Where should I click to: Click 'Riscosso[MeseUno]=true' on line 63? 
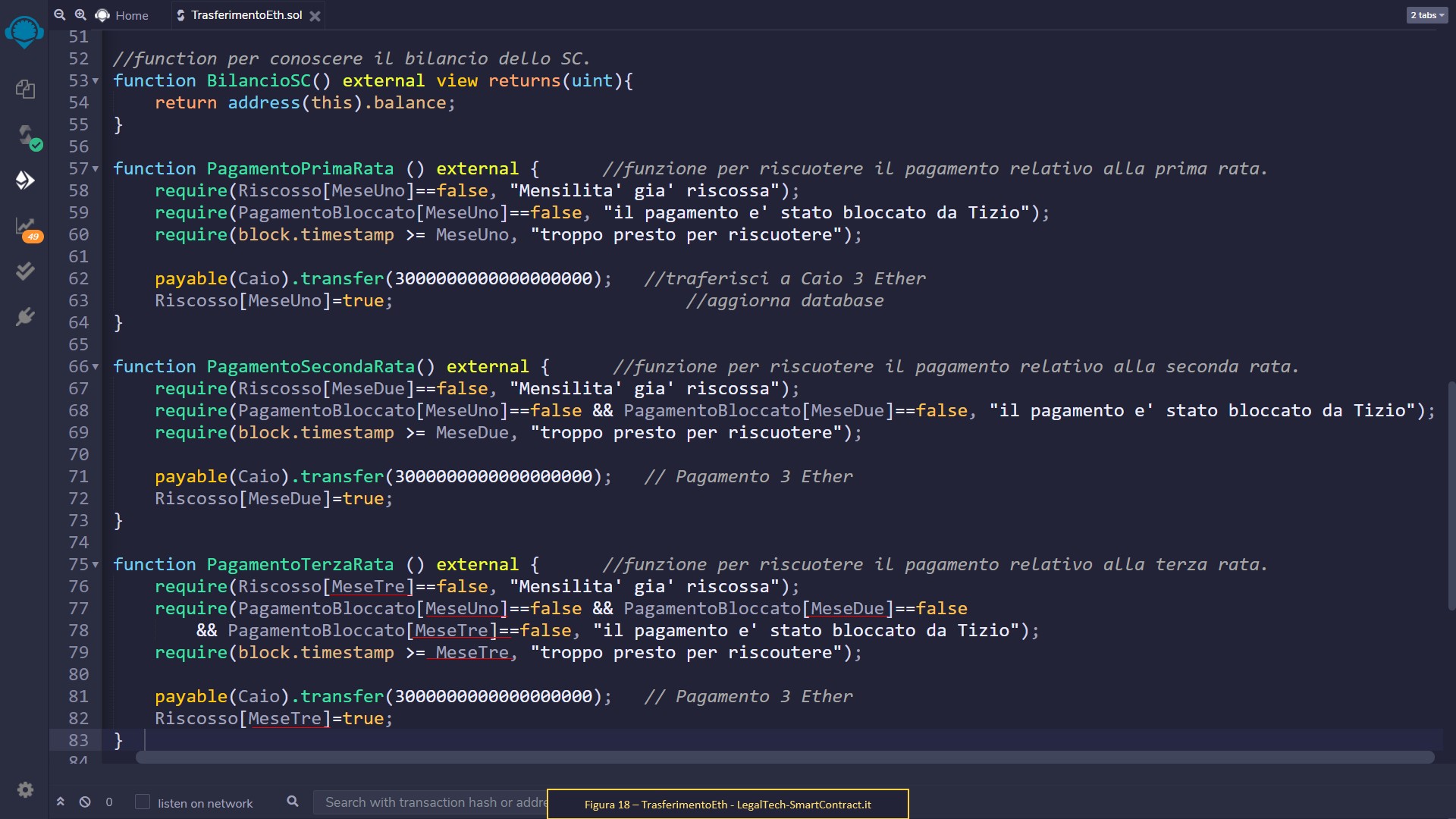click(274, 300)
